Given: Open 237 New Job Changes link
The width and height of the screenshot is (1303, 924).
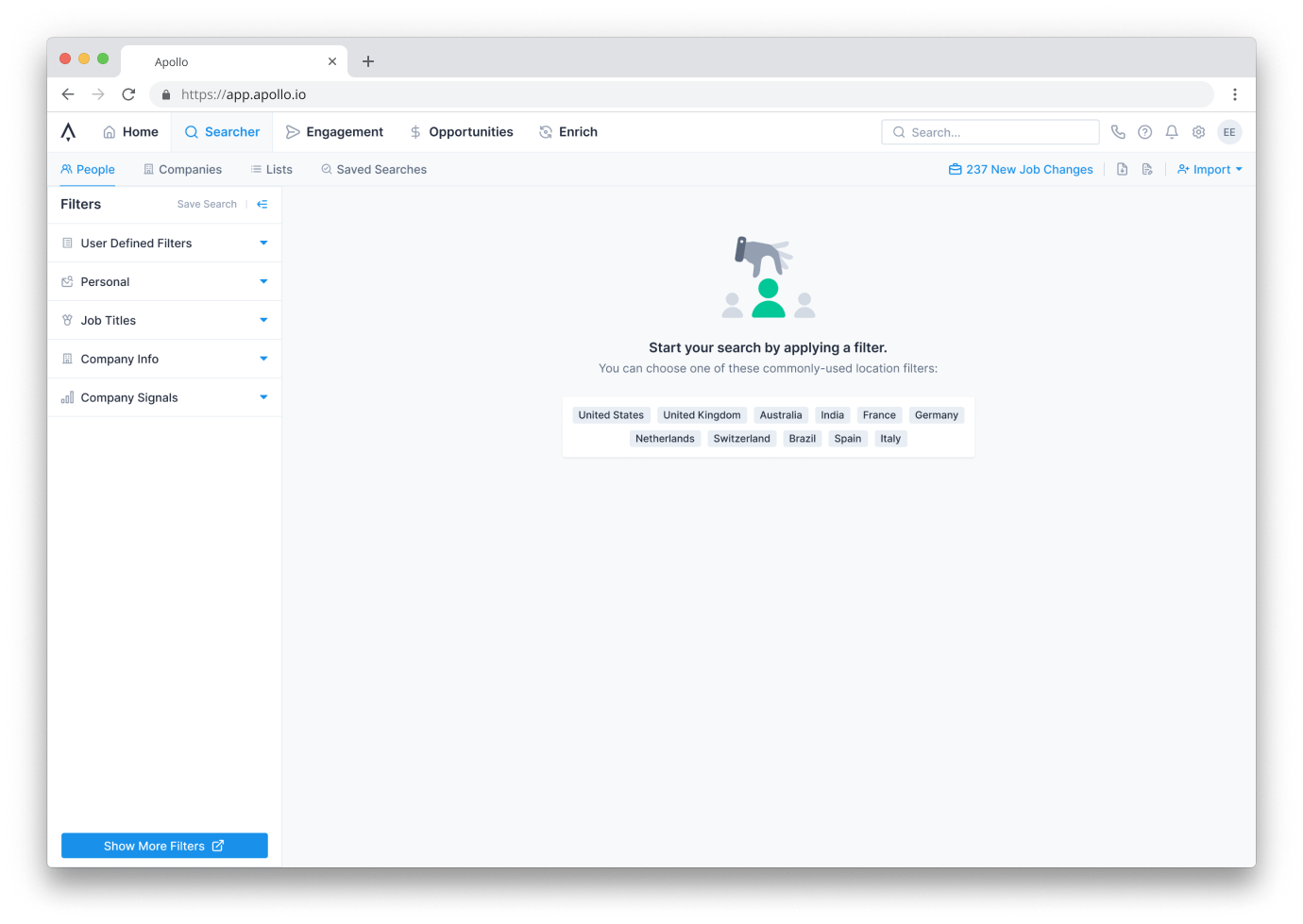Looking at the screenshot, I should click(1021, 170).
